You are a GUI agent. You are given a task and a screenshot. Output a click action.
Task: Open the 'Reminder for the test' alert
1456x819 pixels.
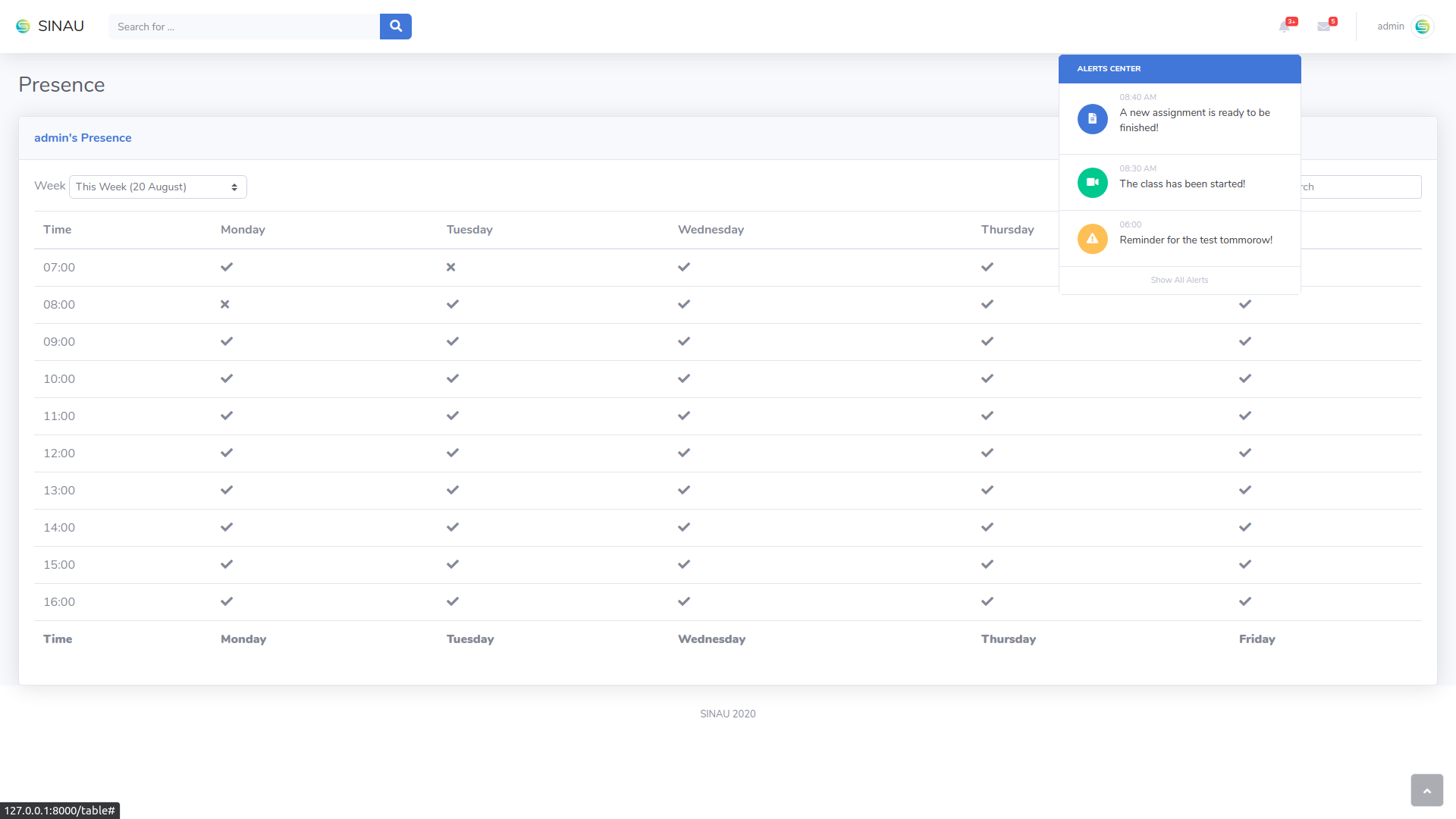pyautogui.click(x=1196, y=240)
